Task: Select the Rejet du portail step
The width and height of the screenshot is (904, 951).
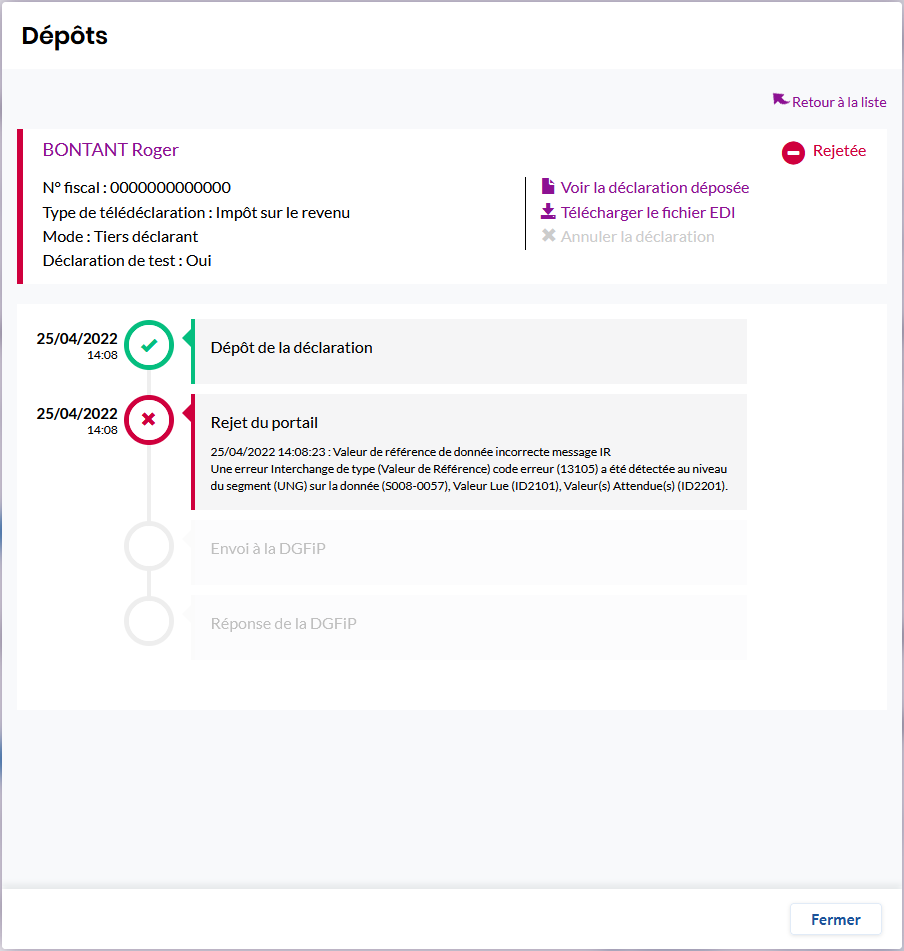Action: 469,452
